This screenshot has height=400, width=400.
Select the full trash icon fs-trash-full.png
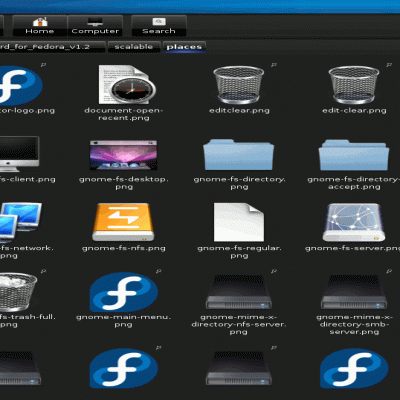coord(18,292)
